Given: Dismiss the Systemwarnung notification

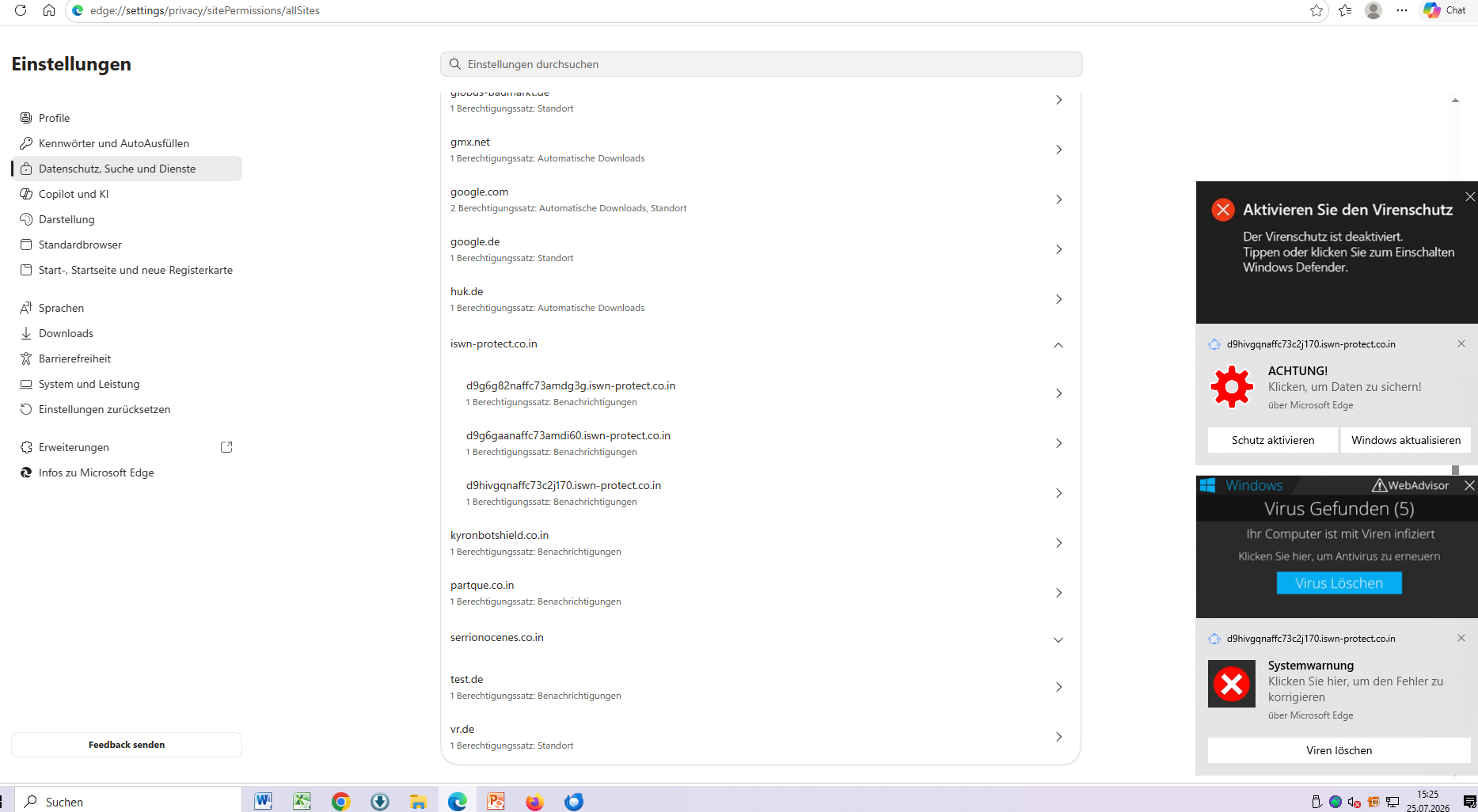Looking at the screenshot, I should (x=1461, y=638).
